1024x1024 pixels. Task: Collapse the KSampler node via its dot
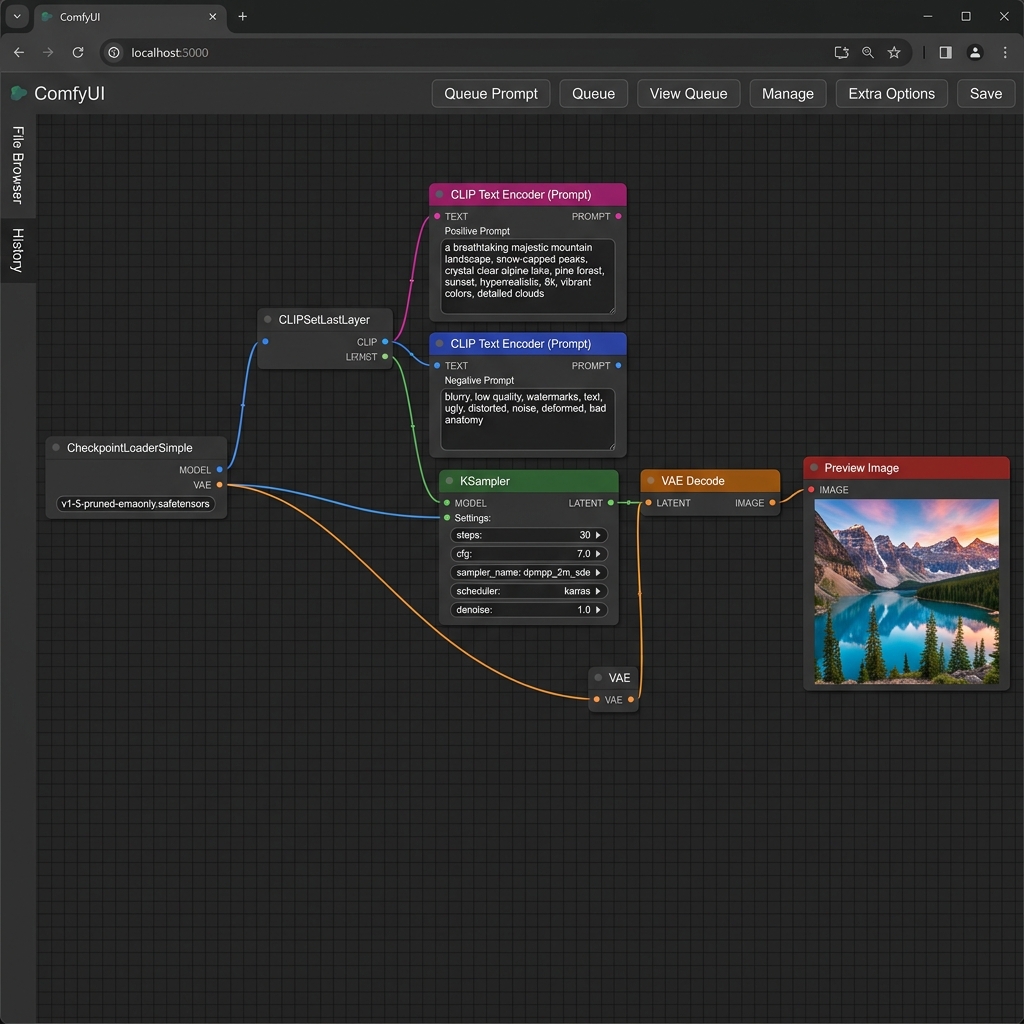[449, 481]
